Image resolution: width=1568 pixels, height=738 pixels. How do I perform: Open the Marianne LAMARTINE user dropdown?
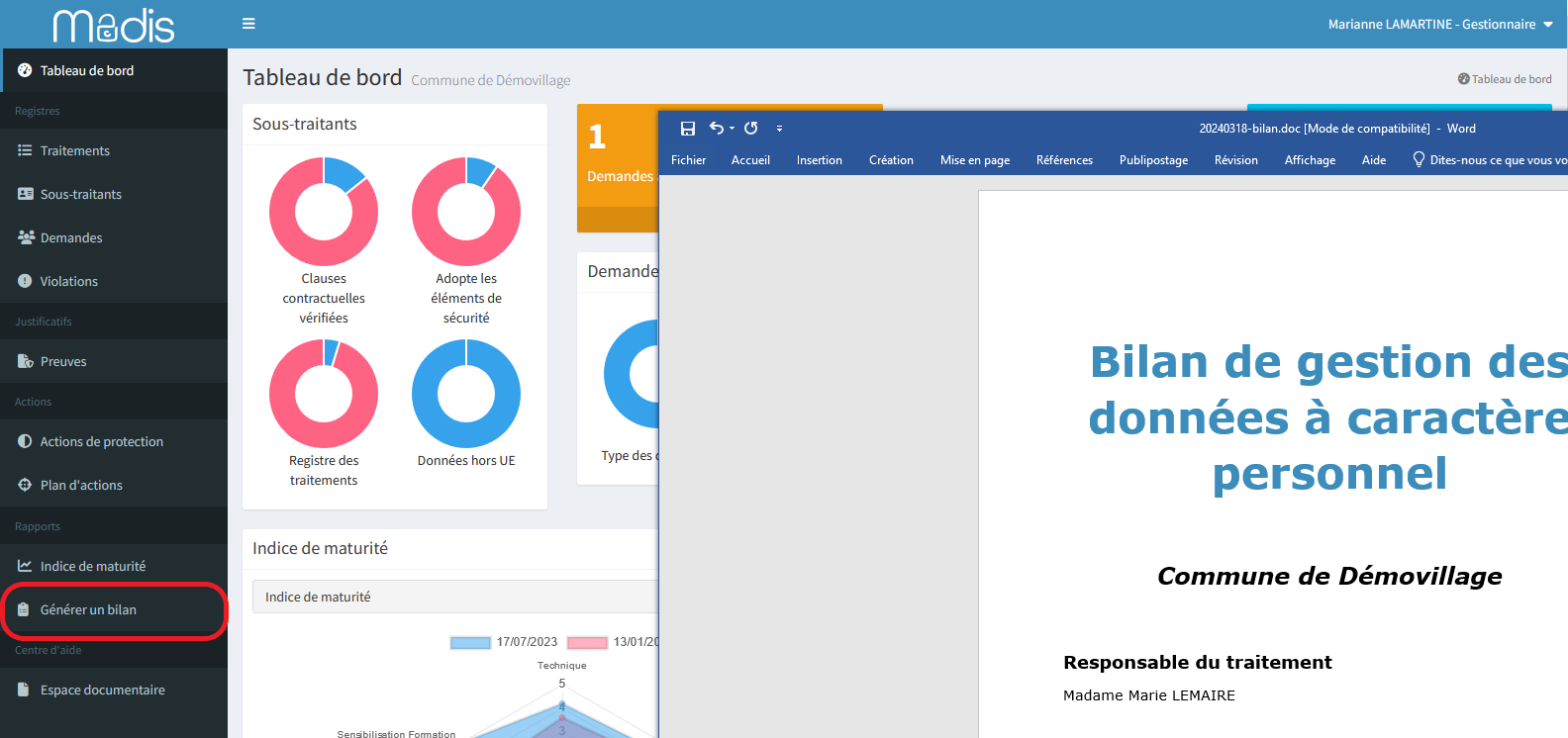pos(1439,24)
